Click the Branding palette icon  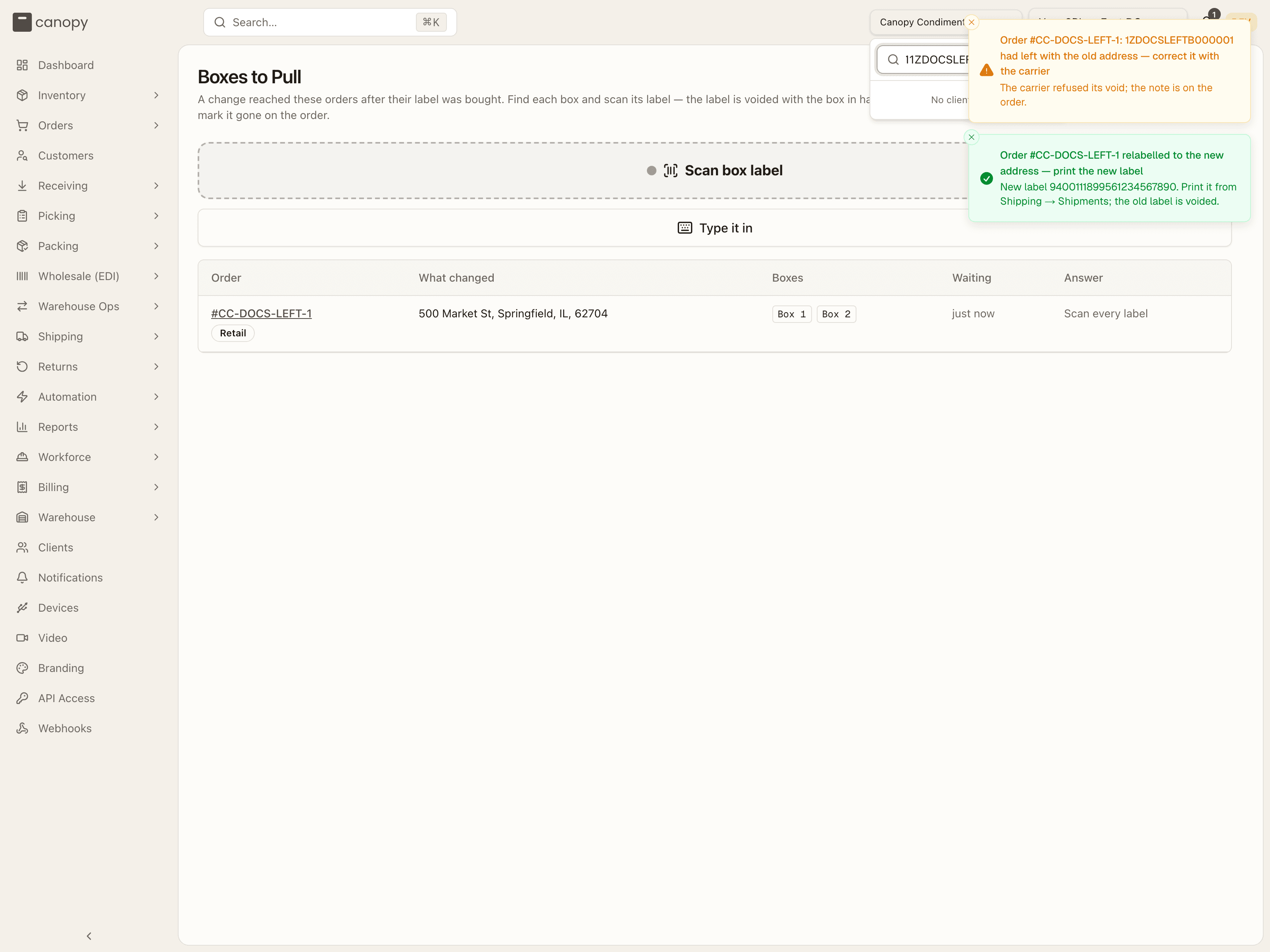point(22,668)
